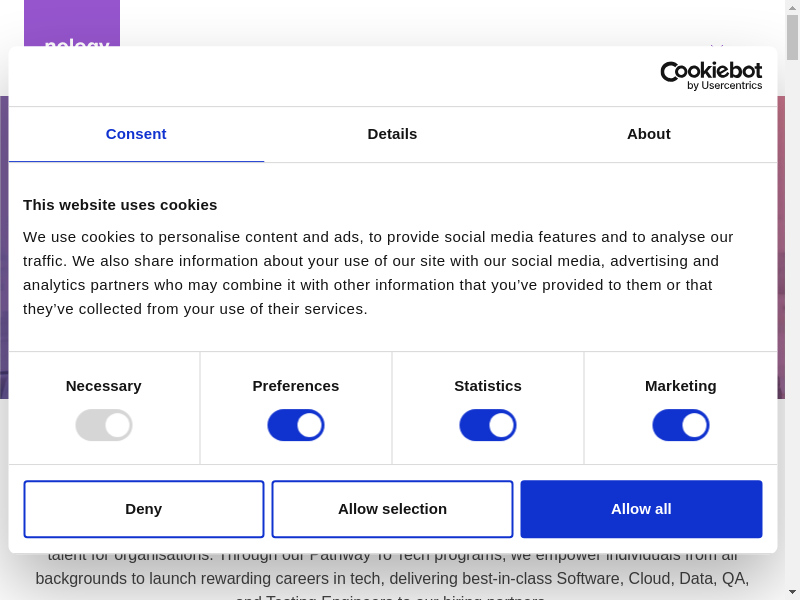Image resolution: width=800 pixels, height=600 pixels.
Task: Click the Necessary category label
Action: (104, 386)
